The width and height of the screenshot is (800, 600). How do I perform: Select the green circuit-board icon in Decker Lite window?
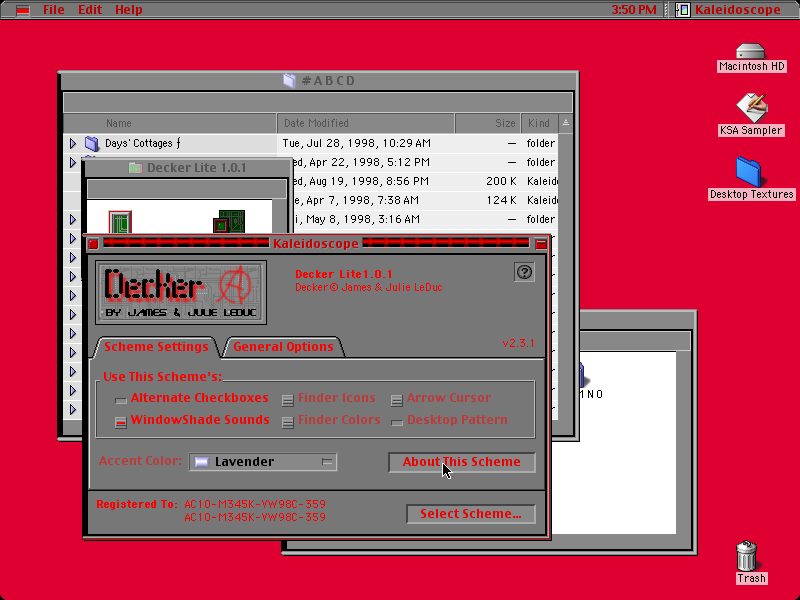229,221
